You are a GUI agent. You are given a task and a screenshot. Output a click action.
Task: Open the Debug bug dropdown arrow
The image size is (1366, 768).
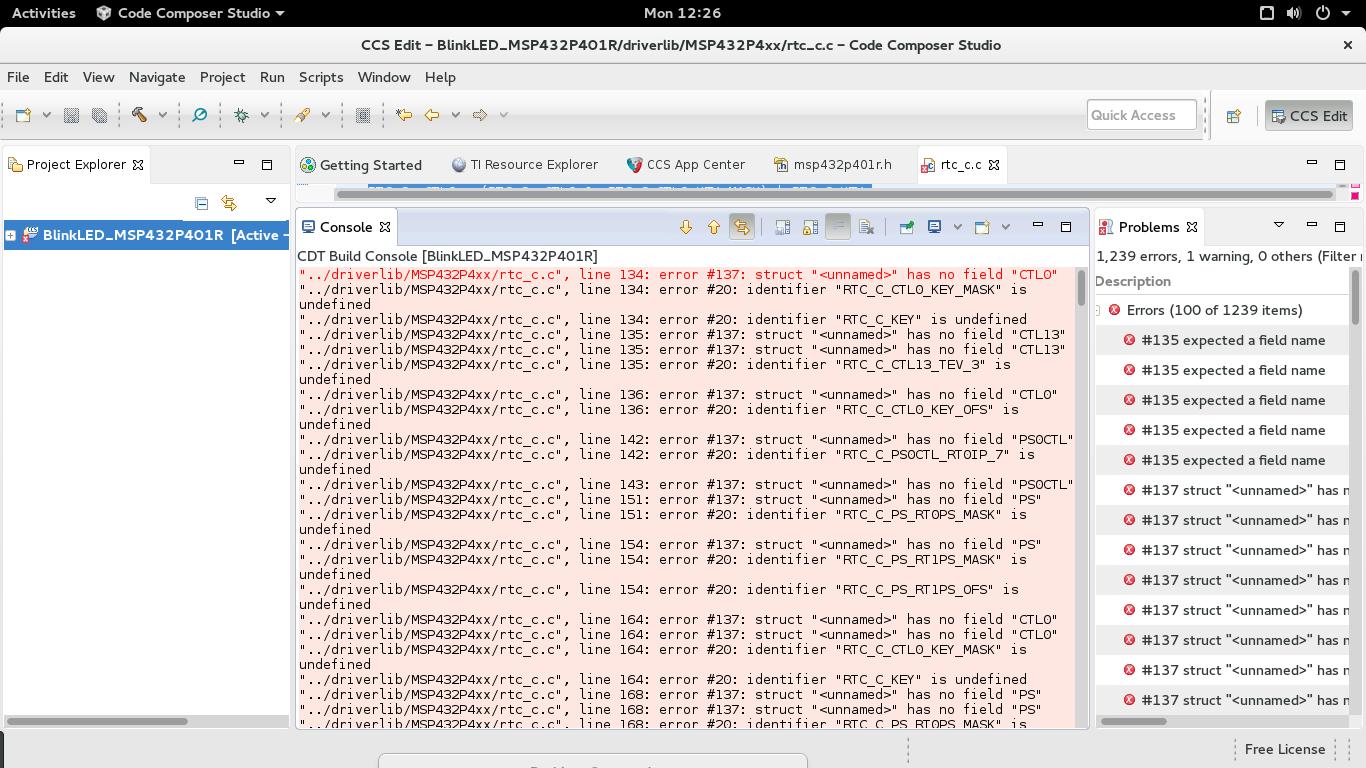coord(264,115)
